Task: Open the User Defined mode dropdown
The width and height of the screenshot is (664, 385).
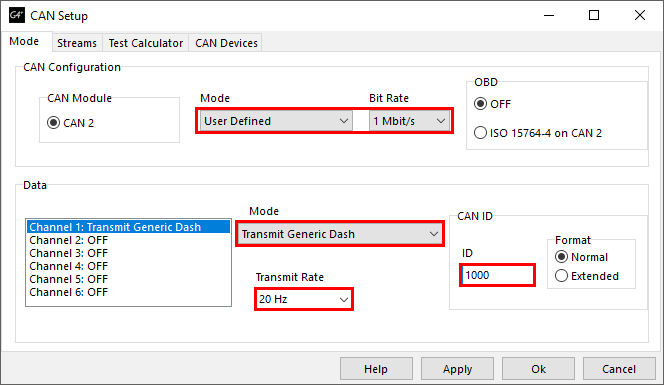Action: coord(276,121)
